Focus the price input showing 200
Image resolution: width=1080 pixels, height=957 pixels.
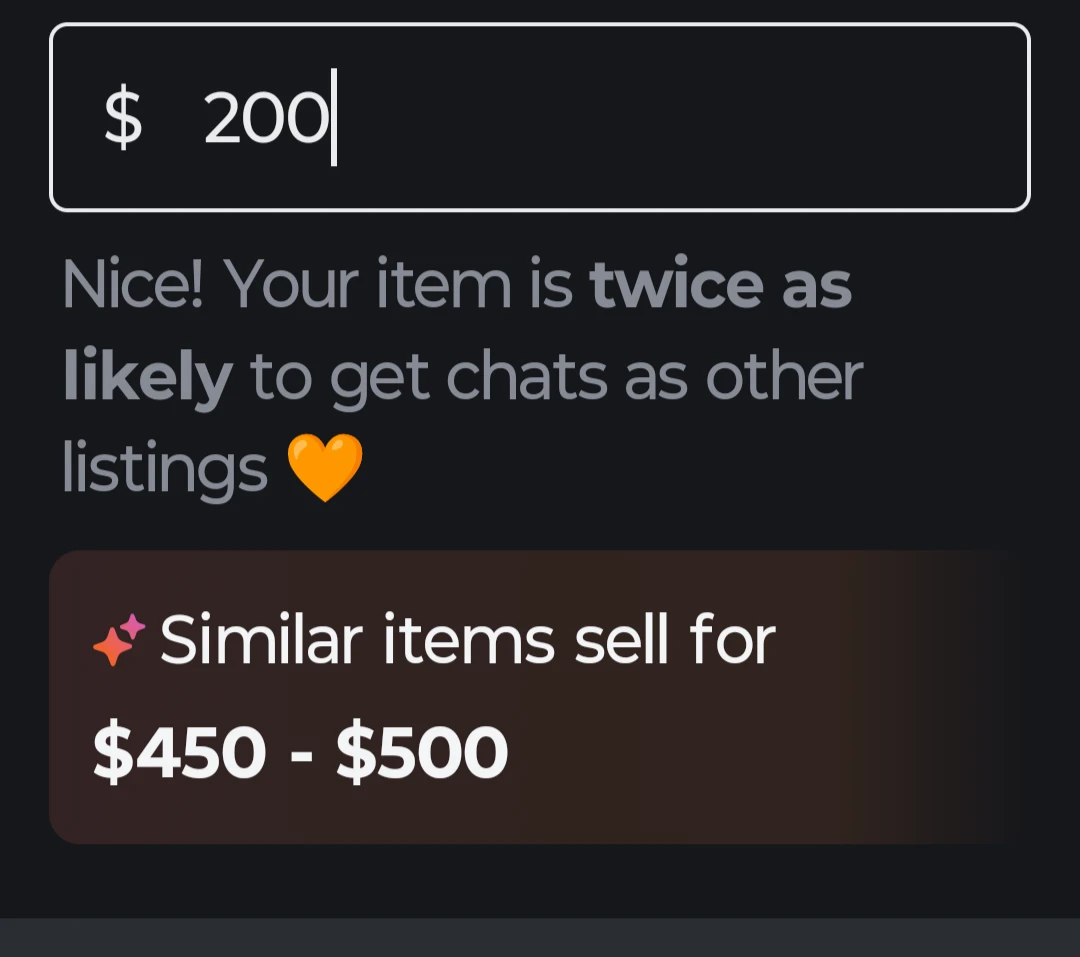540,117
